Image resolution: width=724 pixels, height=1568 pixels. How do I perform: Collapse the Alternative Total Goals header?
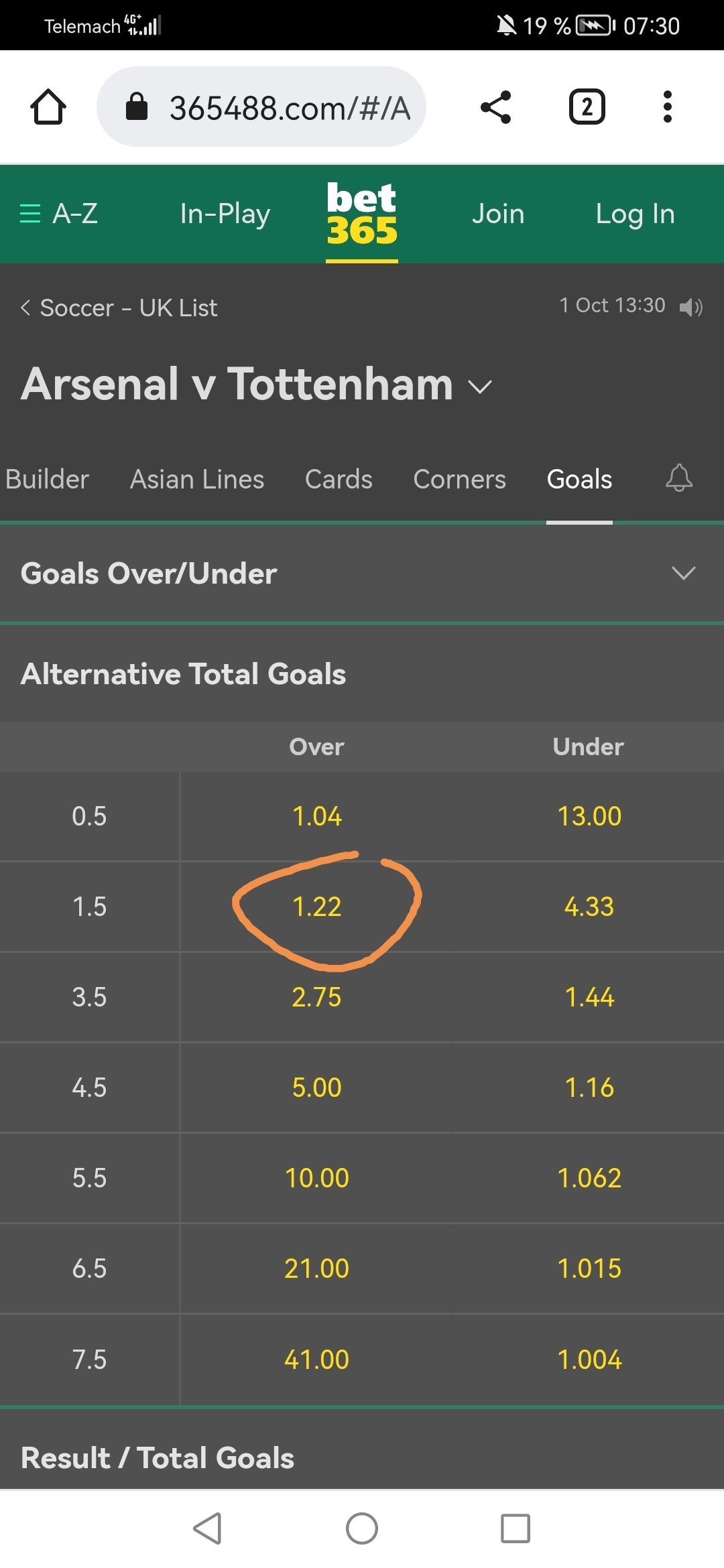pos(183,674)
